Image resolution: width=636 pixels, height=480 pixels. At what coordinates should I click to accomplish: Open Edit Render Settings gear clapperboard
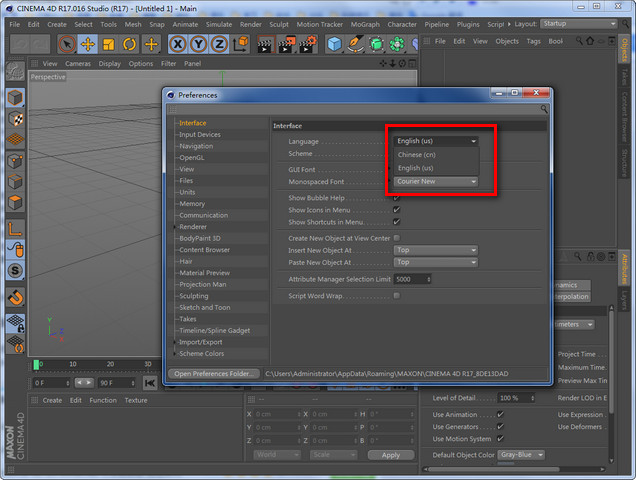click(308, 44)
